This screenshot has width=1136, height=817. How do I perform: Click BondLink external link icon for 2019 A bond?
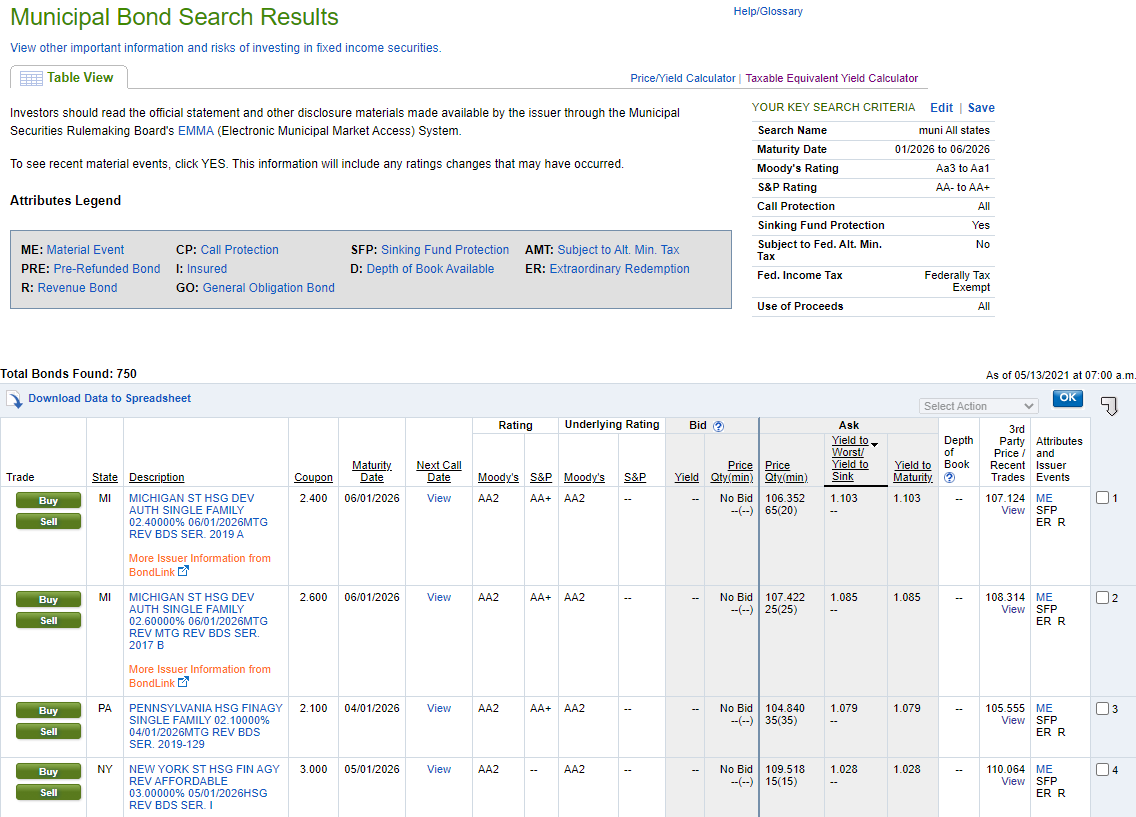pos(183,572)
